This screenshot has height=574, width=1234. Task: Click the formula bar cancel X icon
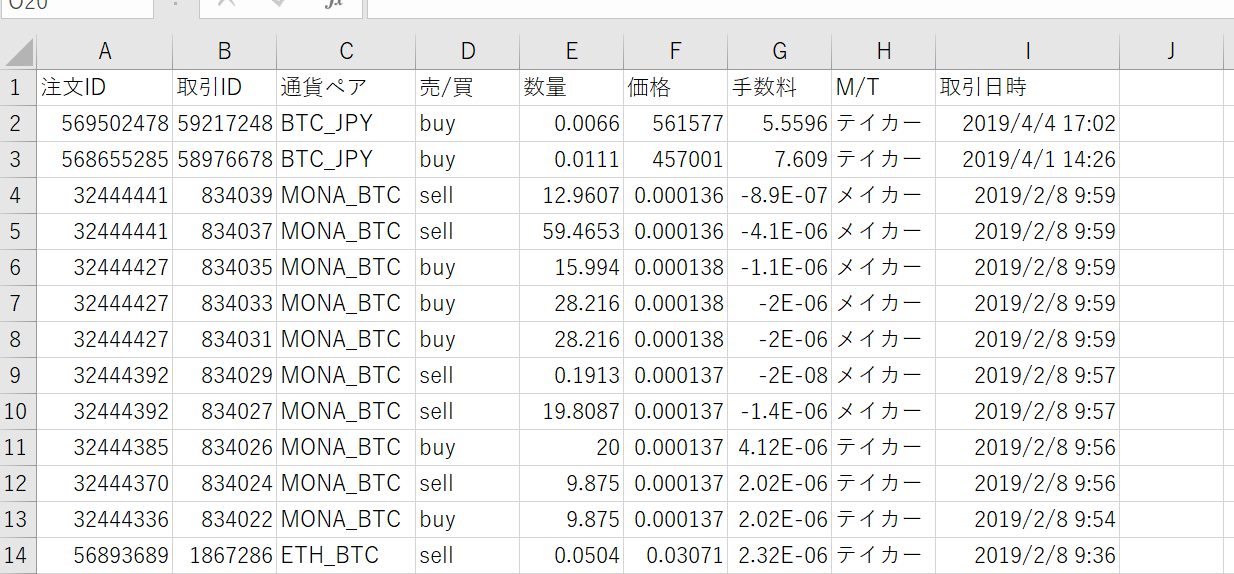tap(228, 4)
